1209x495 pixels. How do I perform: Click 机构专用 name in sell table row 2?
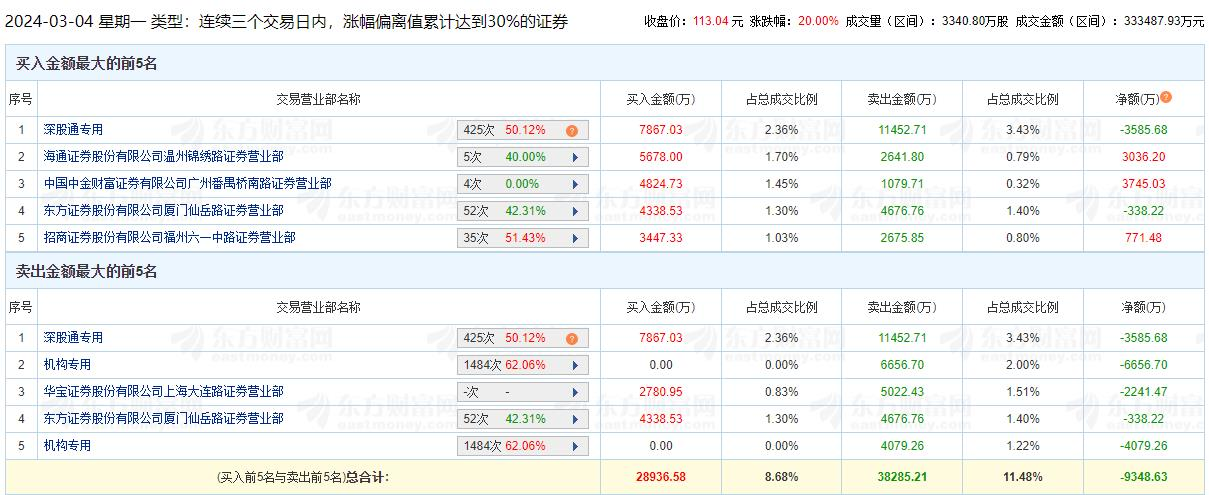coord(67,365)
